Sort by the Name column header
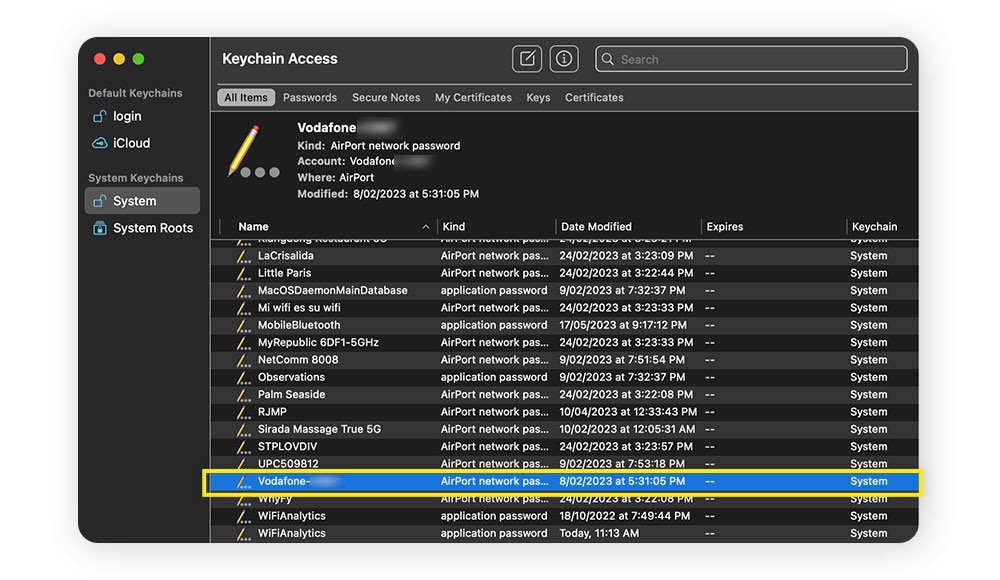 coord(253,227)
